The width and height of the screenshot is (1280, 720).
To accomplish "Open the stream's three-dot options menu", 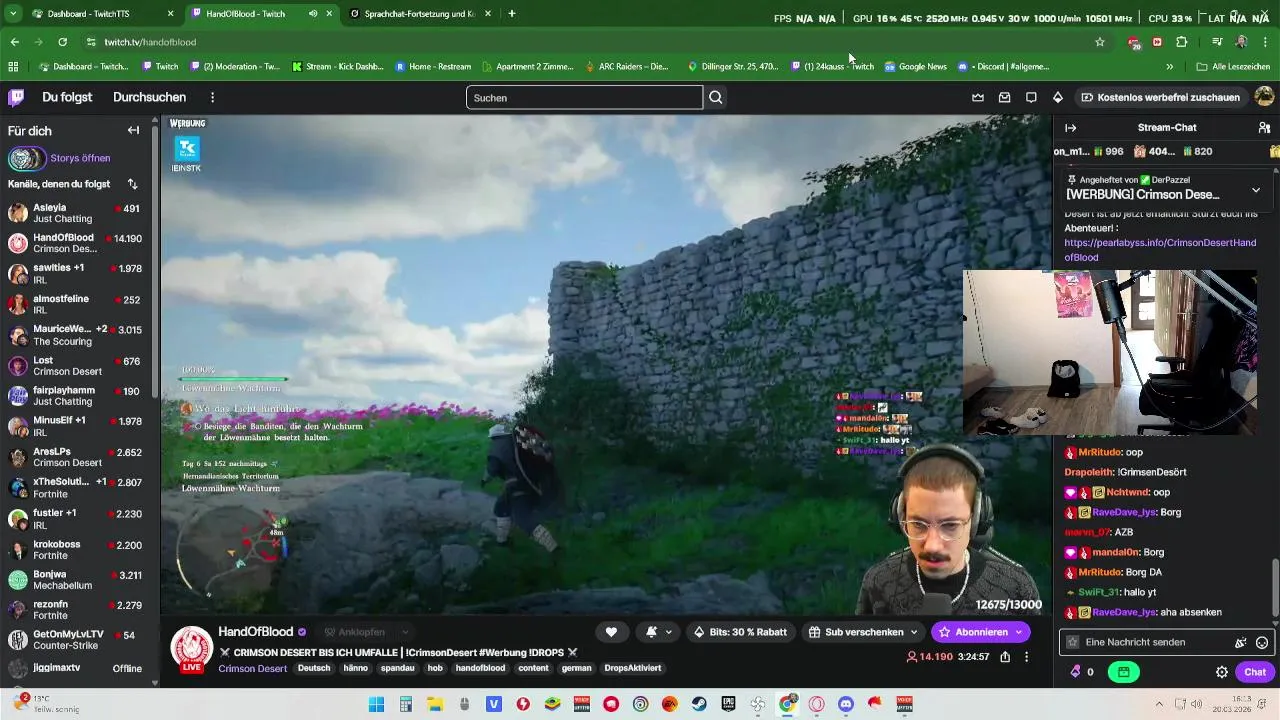I will click(x=1026, y=657).
